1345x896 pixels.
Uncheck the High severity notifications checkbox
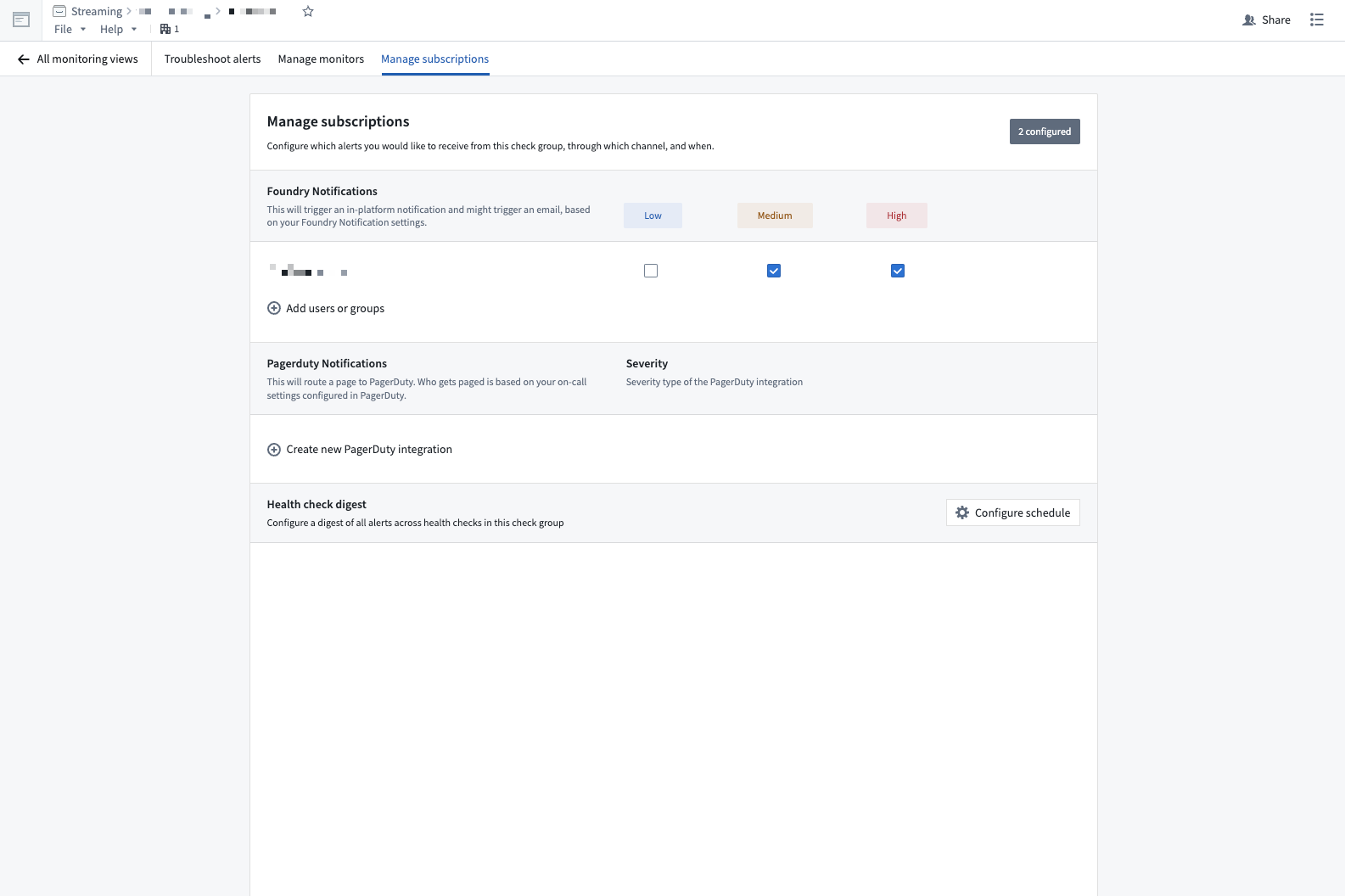pyautogui.click(x=898, y=271)
